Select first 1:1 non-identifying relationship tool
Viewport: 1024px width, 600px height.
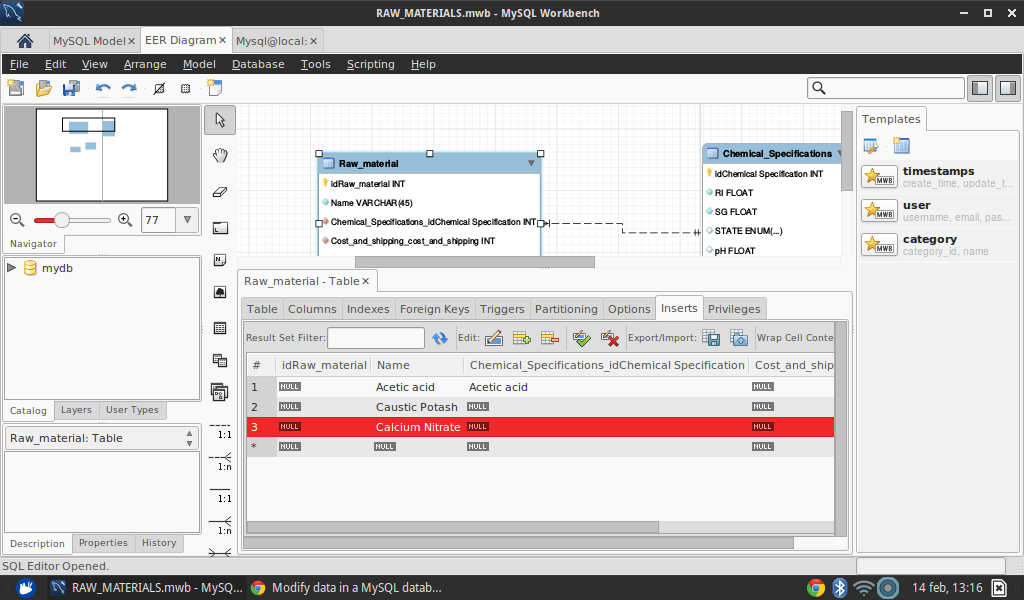(220, 430)
